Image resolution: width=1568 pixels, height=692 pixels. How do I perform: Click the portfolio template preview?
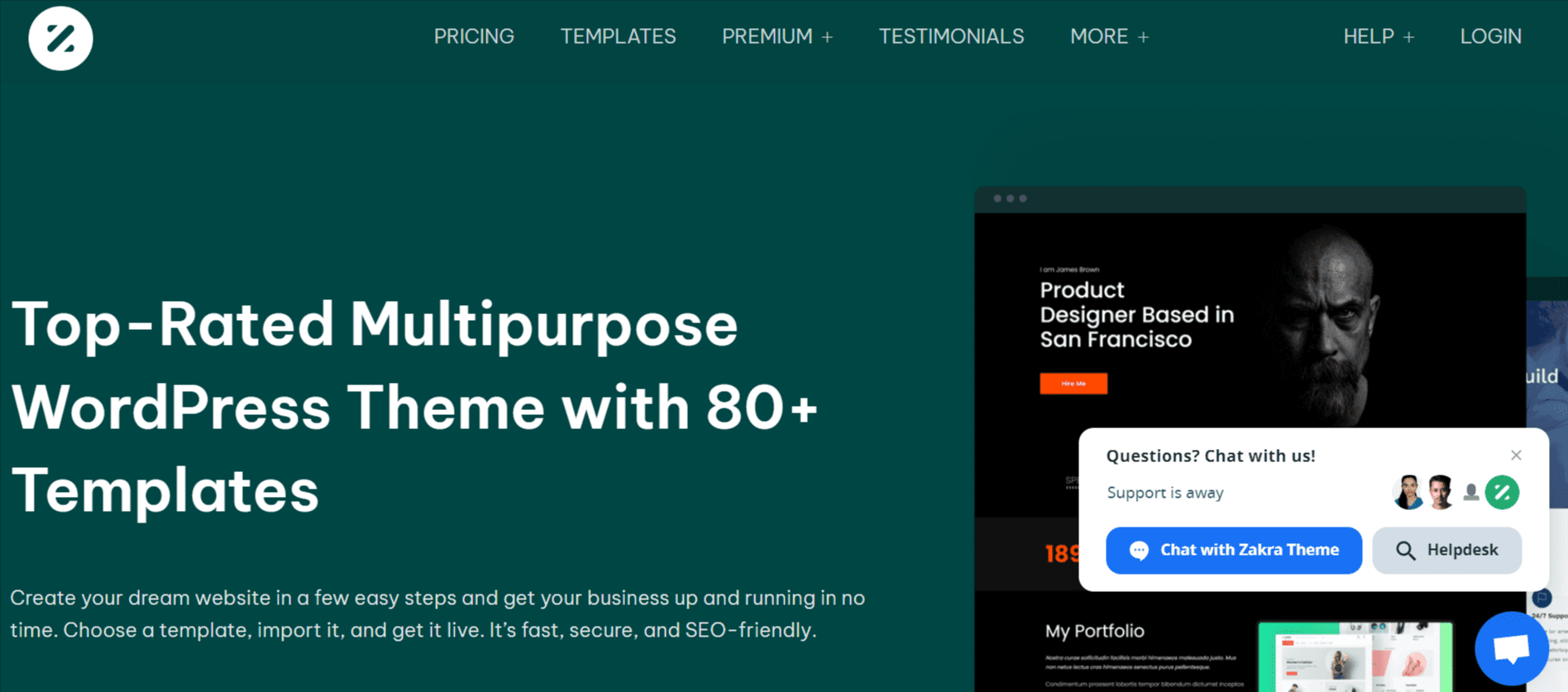click(1250, 439)
